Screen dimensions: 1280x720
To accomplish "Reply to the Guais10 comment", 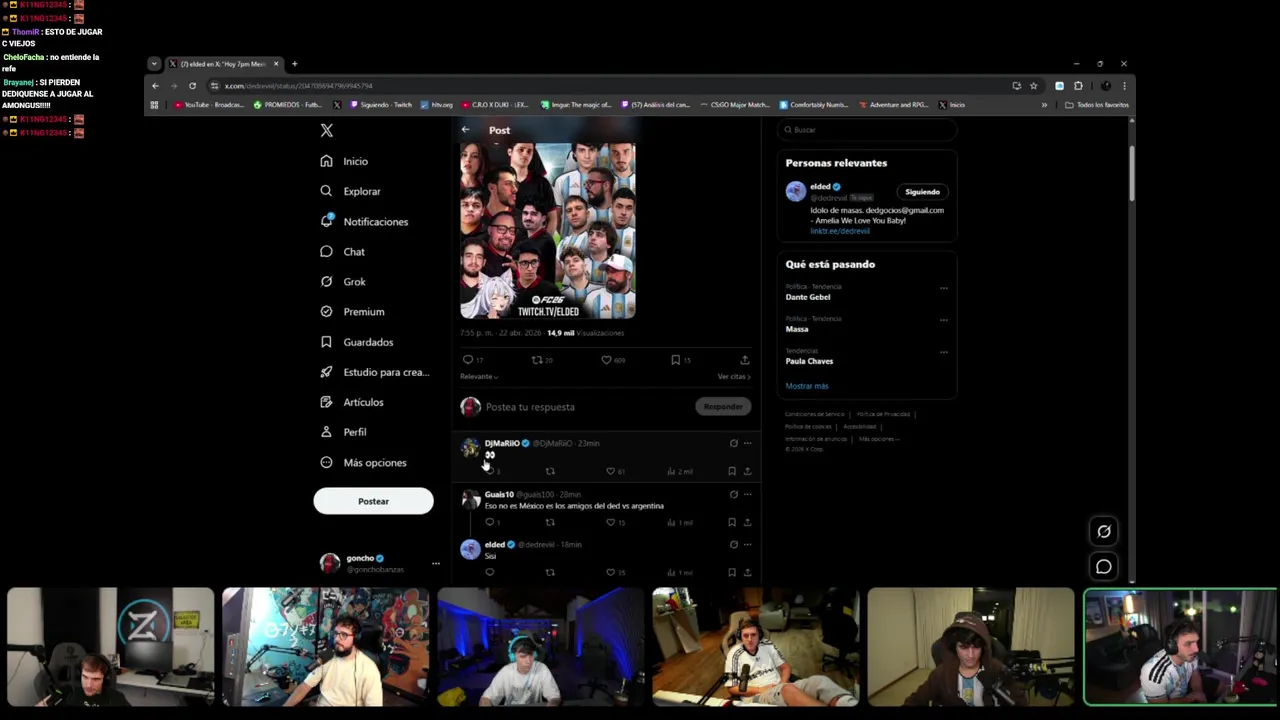I will coord(490,522).
